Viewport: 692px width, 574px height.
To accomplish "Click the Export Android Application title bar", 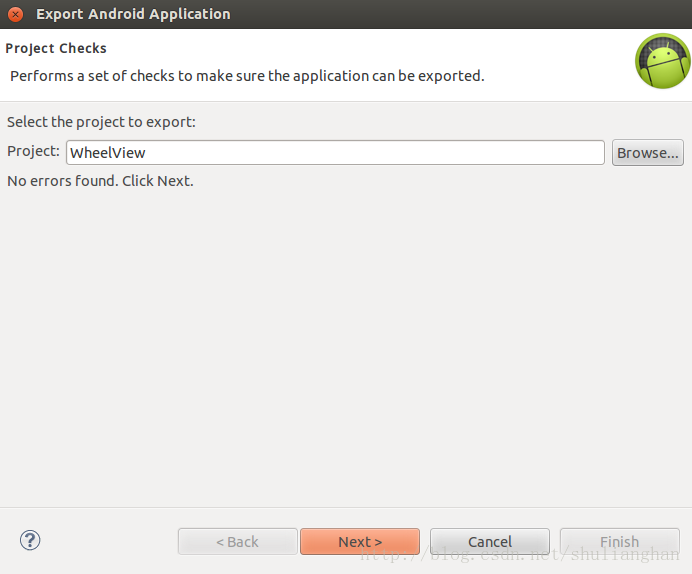I will [x=346, y=14].
